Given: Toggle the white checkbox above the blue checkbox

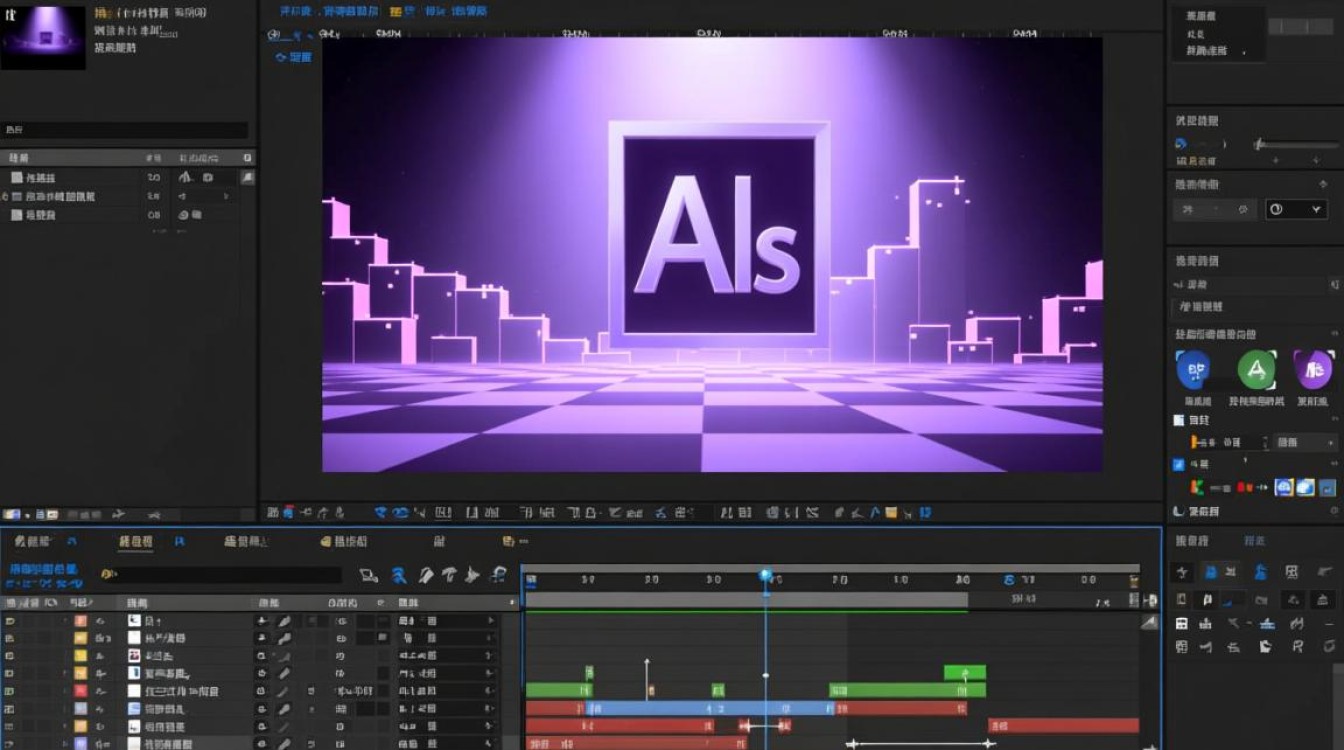Looking at the screenshot, I should coord(1179,421).
